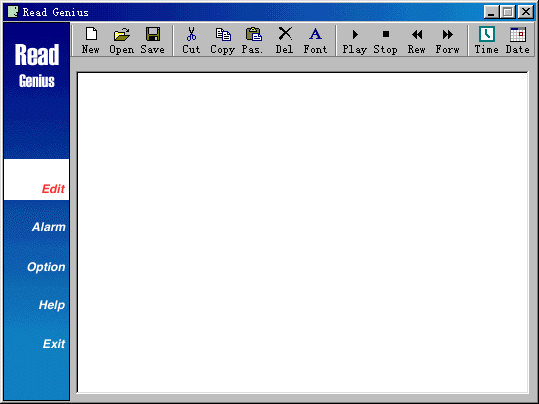The width and height of the screenshot is (539, 404).
Task: Create a new document with New icon
Action: pos(91,41)
